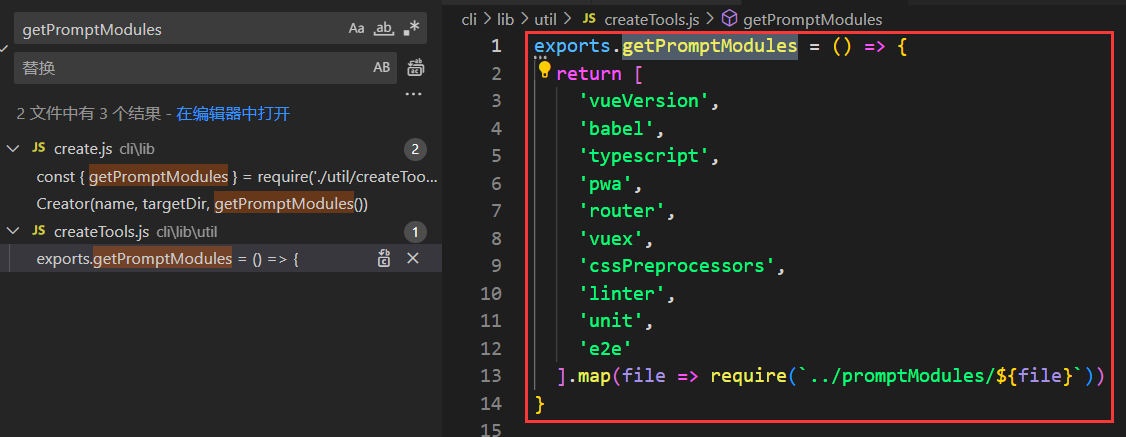Click the lightbulb code action icon

pos(544,70)
